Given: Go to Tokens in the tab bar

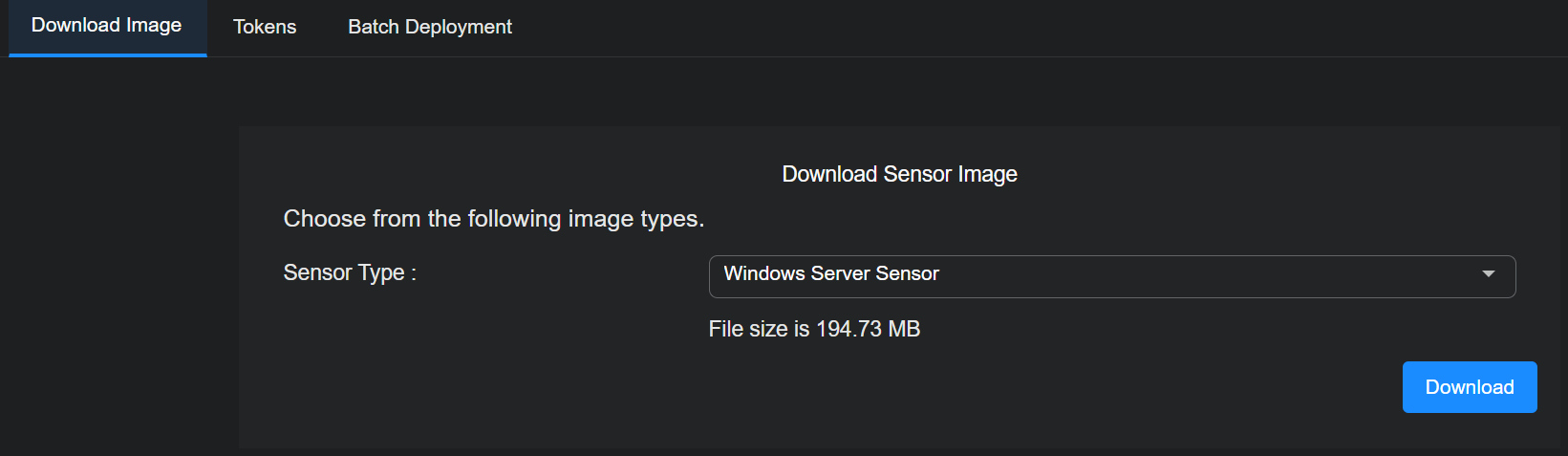Looking at the screenshot, I should tap(265, 27).
